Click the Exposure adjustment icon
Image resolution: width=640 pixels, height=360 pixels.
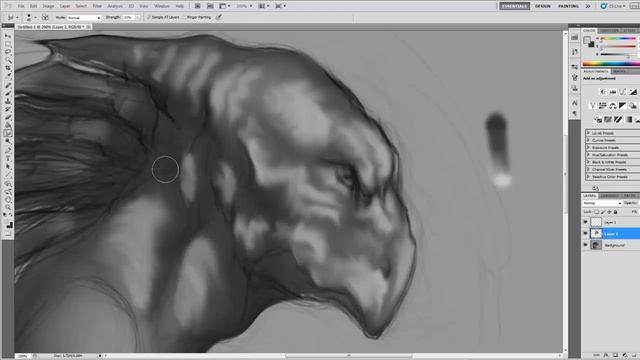pos(633,91)
